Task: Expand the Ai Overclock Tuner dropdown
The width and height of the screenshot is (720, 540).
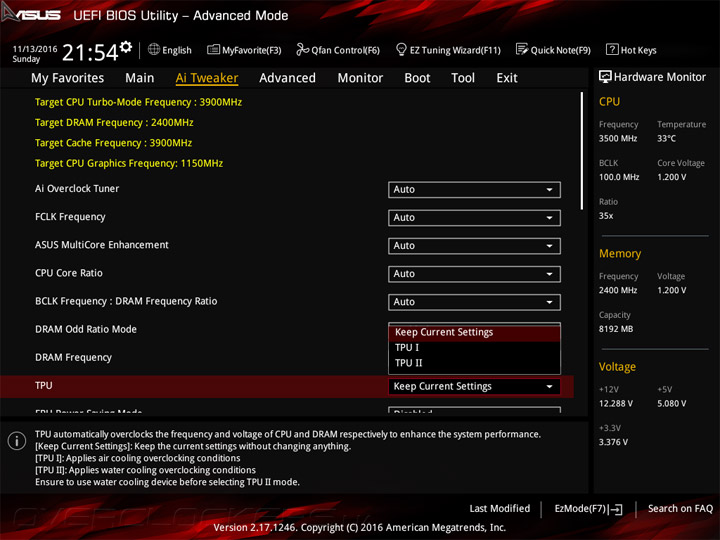Action: tap(474, 190)
